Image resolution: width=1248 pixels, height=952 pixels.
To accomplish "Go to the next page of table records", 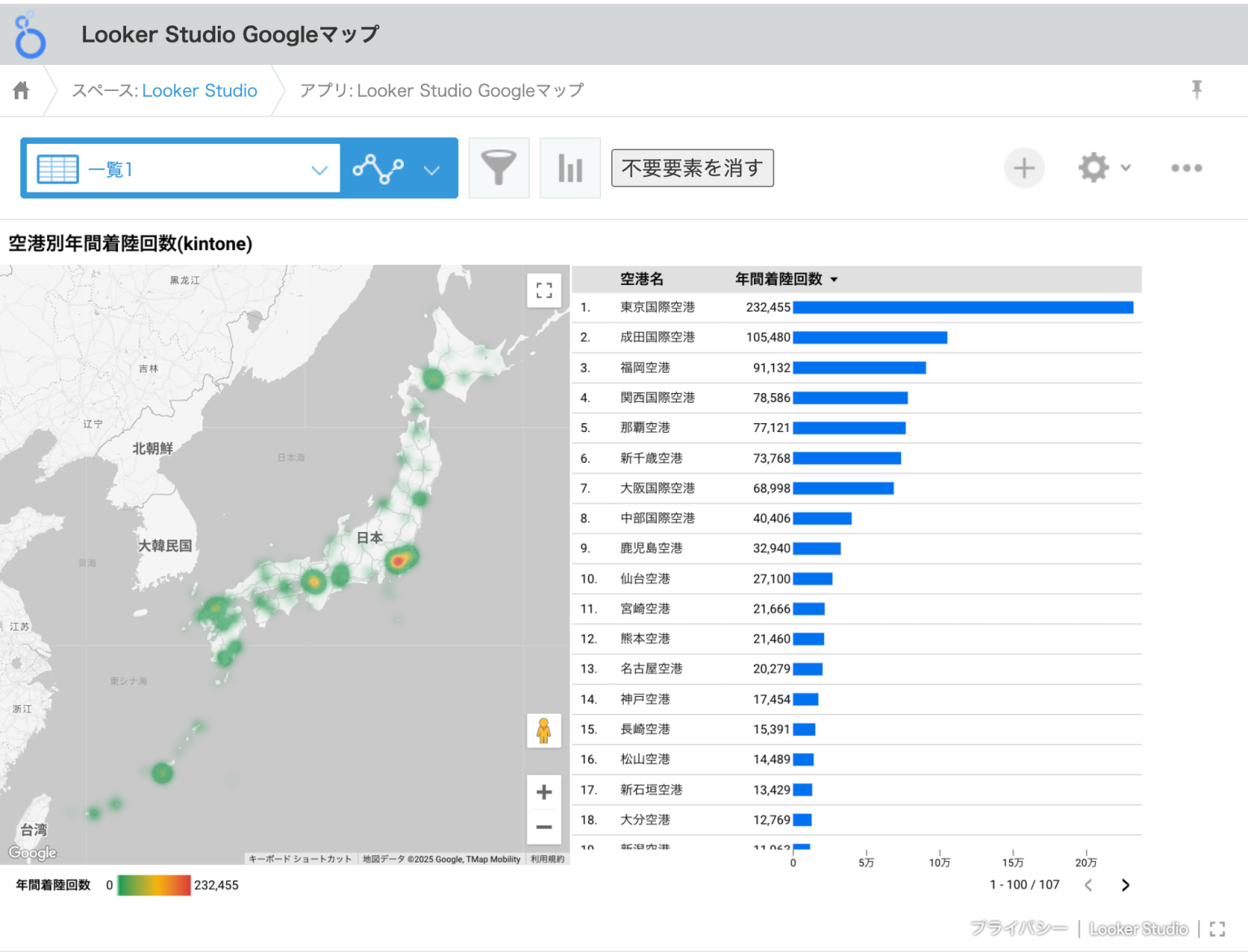I will (x=1125, y=885).
